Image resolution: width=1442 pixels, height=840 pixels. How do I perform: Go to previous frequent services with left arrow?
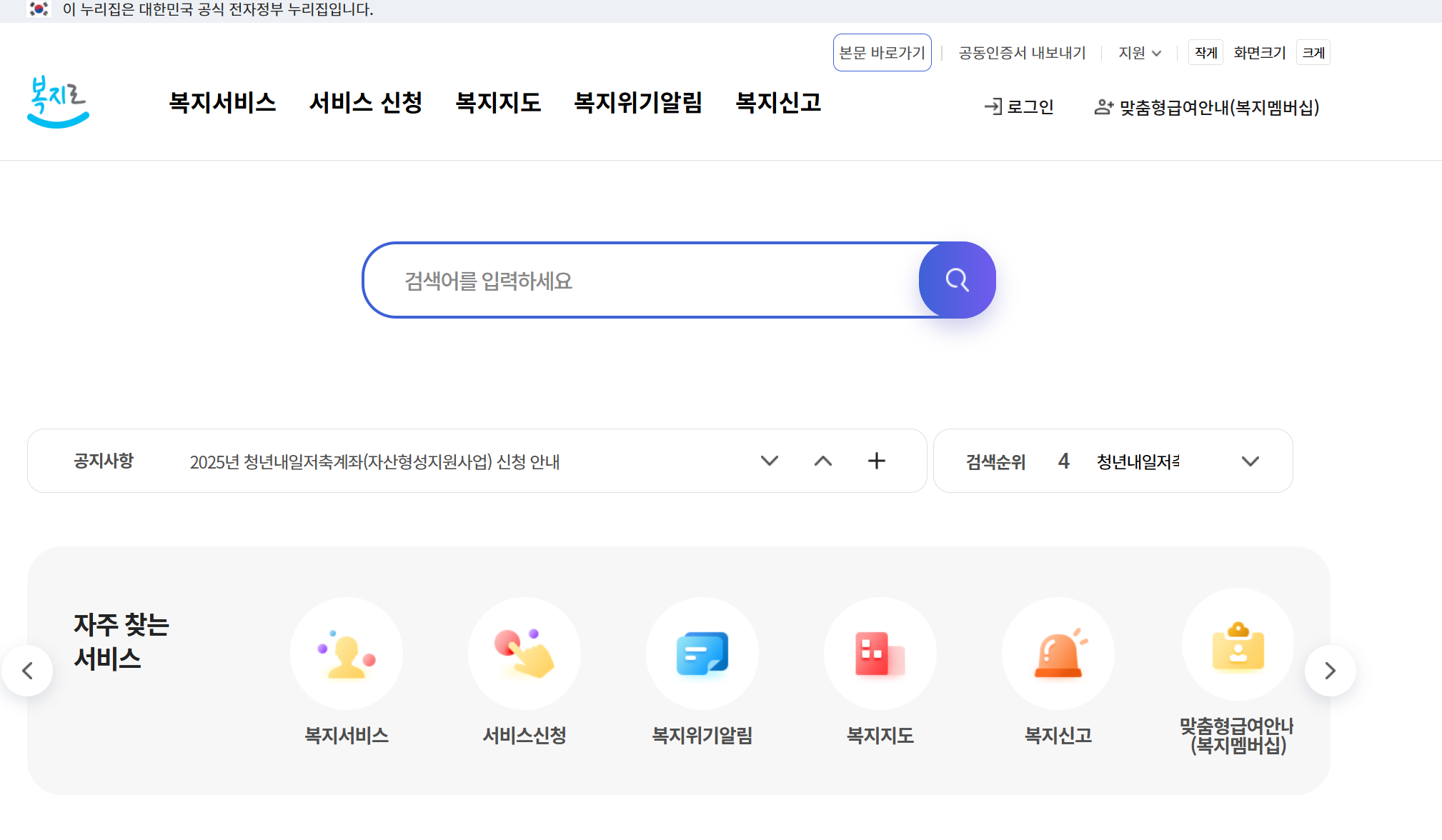(27, 671)
